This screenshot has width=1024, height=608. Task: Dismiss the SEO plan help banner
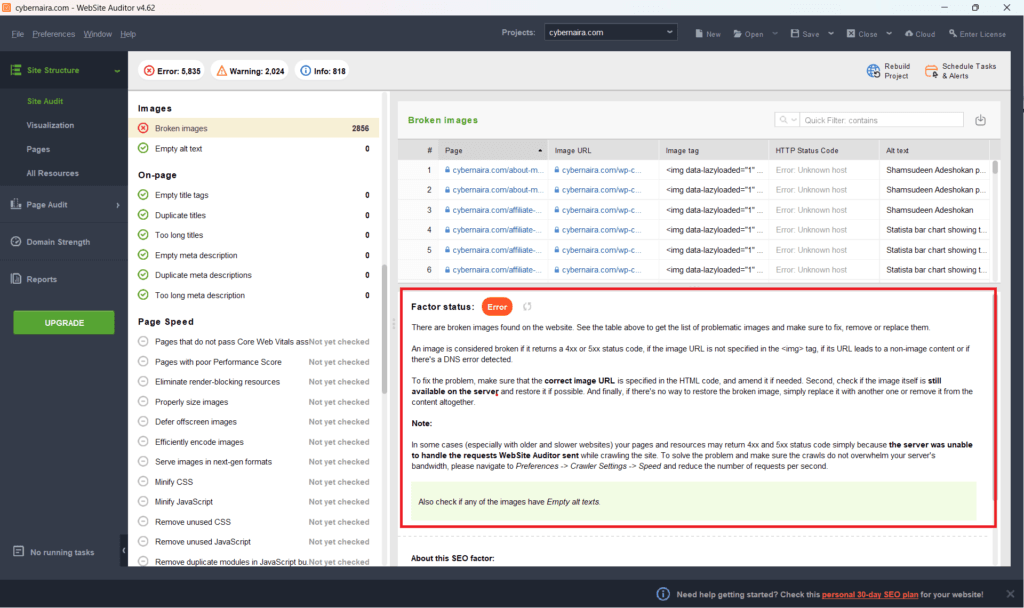(x=1010, y=594)
